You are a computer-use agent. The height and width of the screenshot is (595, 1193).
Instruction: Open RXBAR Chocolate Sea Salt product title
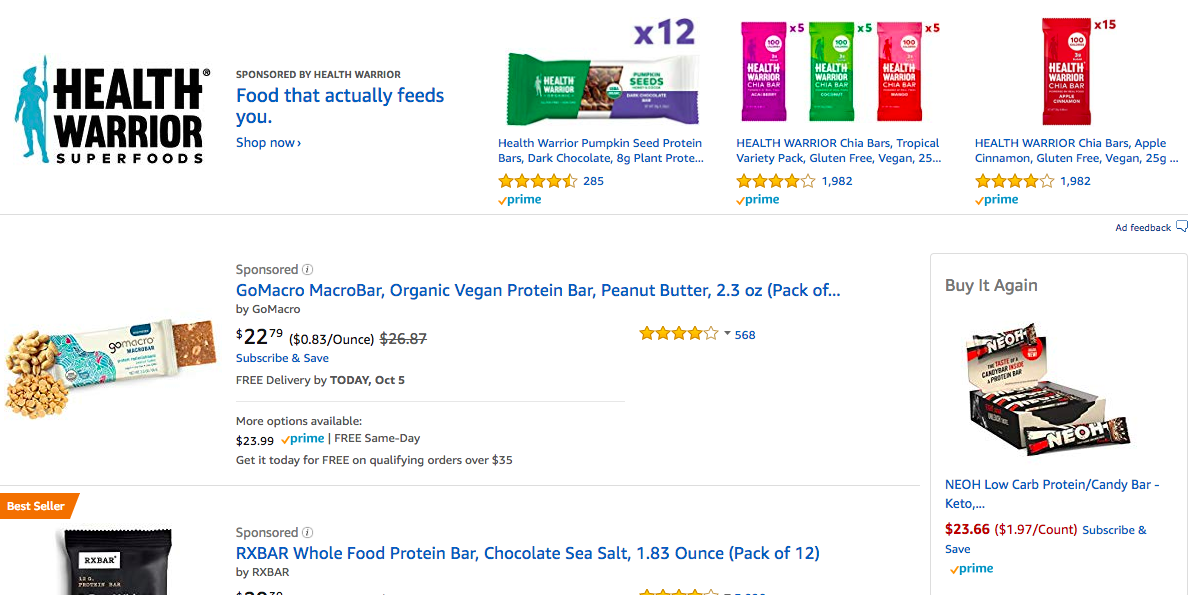click(527, 553)
